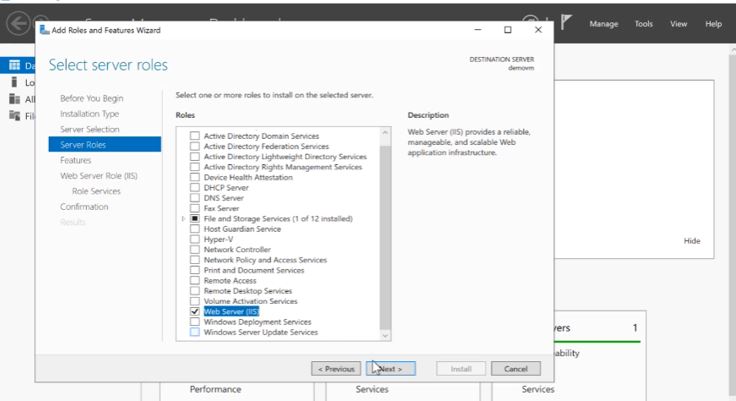This screenshot has height=401, width=736.
Task: Toggle File and Storage Services checkbox
Action: pyautogui.click(x=195, y=218)
